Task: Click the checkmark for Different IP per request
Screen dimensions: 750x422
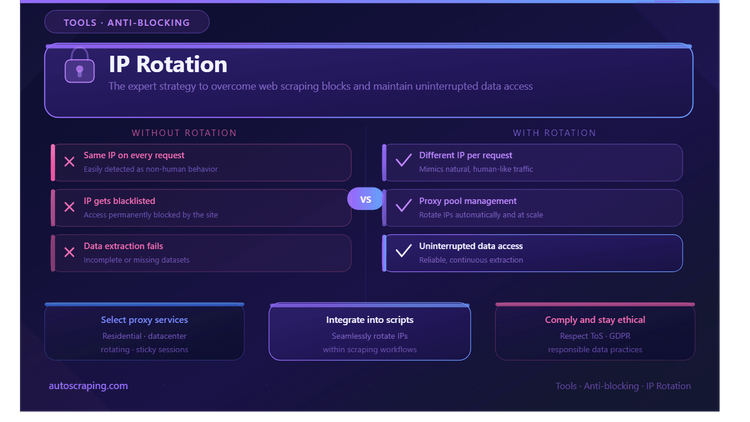Action: tap(404, 160)
